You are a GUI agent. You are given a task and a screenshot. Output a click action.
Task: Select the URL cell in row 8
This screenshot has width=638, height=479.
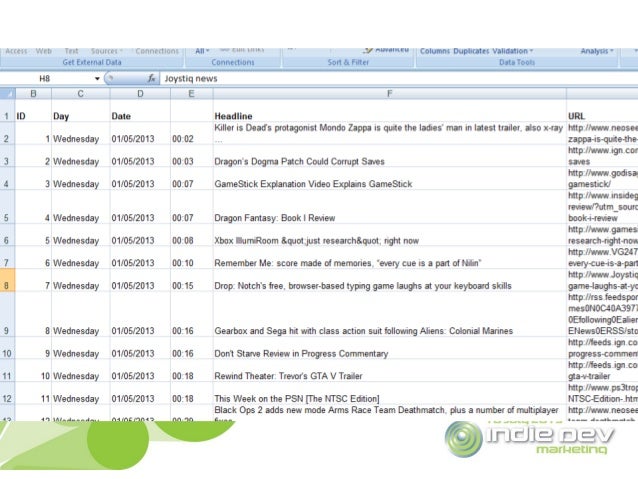pos(602,280)
